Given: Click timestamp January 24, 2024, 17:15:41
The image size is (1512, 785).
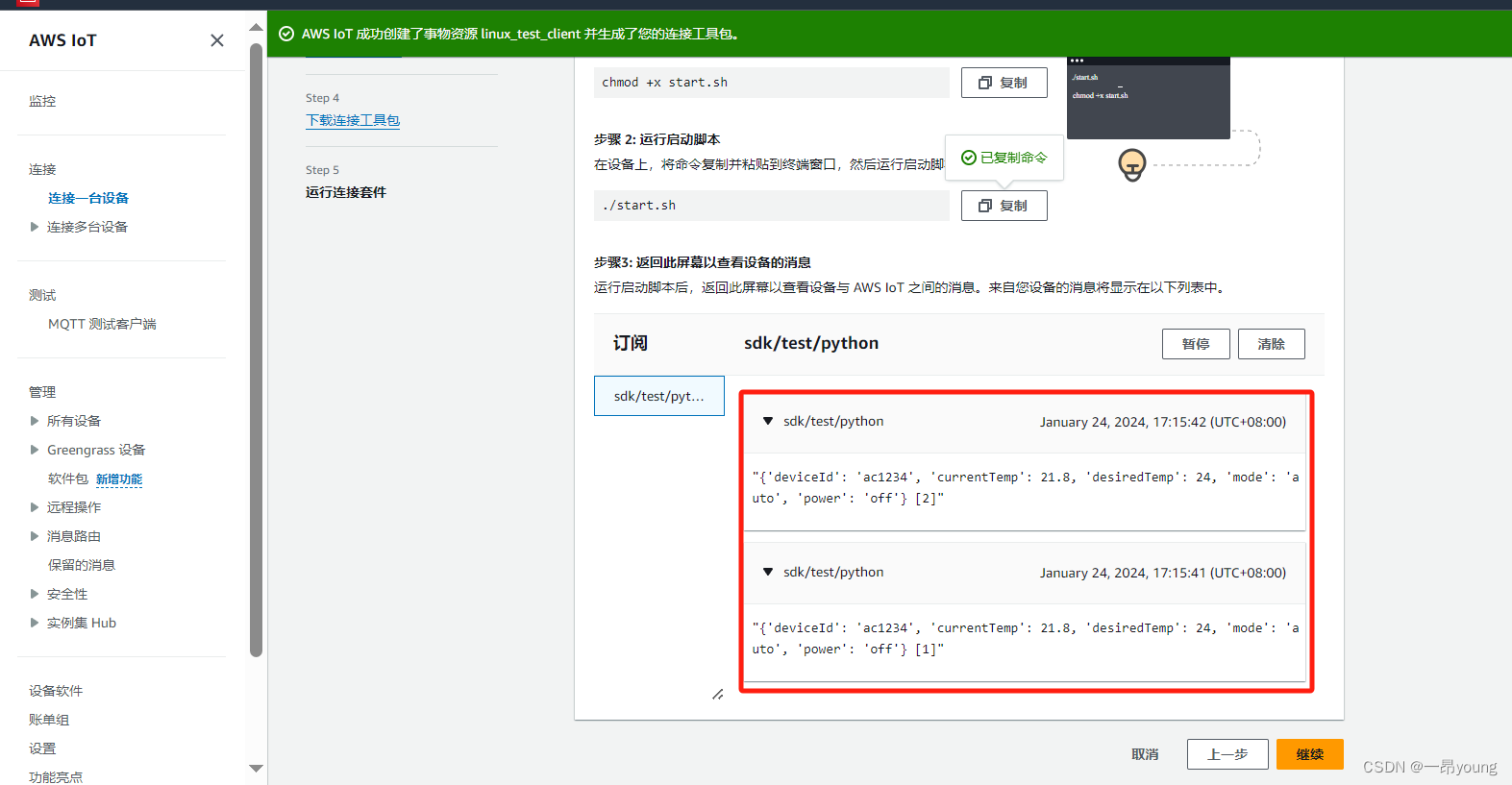Looking at the screenshot, I should pos(1163,573).
